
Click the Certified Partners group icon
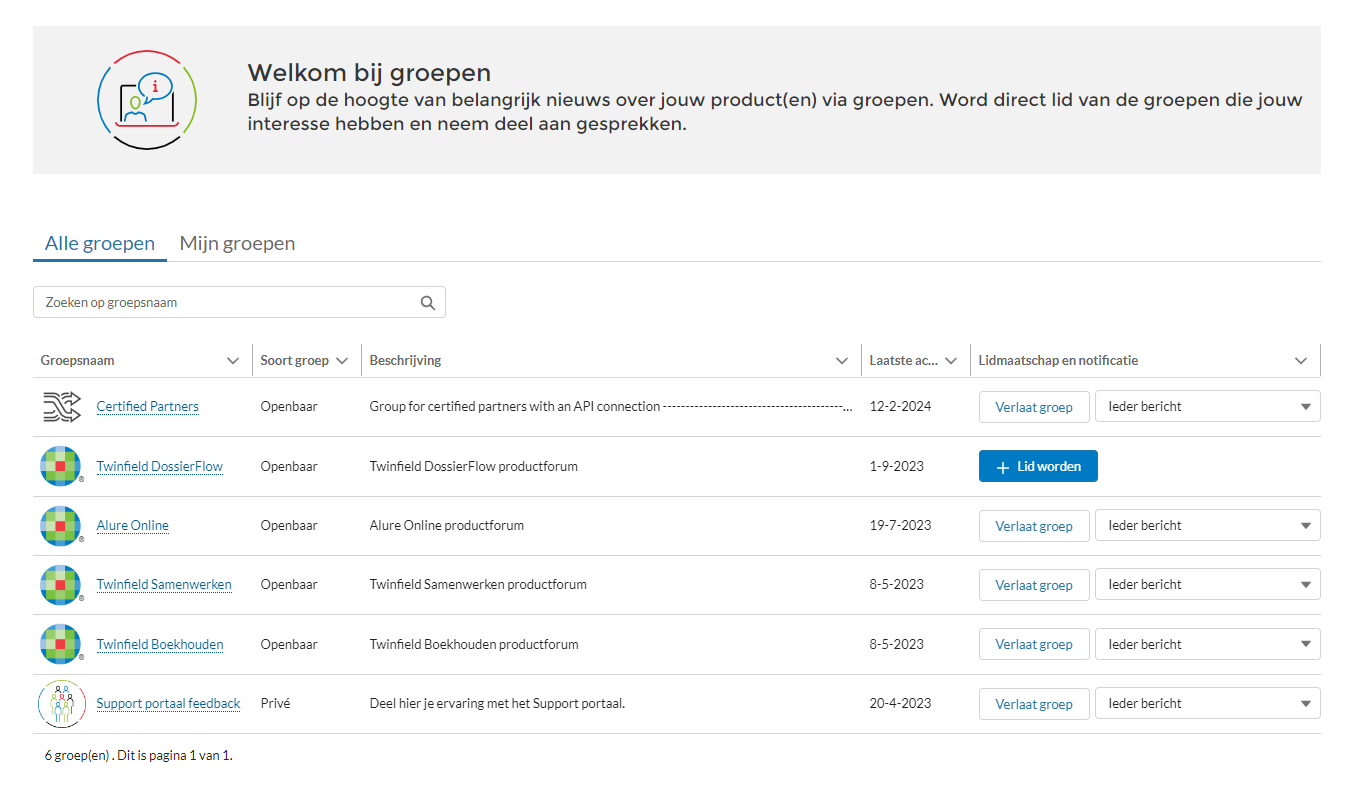click(x=61, y=407)
